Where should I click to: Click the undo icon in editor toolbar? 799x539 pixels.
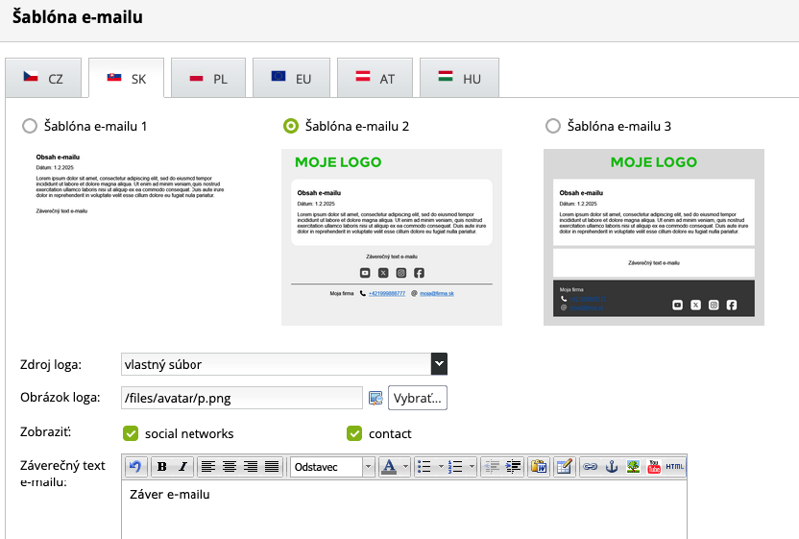pos(135,467)
